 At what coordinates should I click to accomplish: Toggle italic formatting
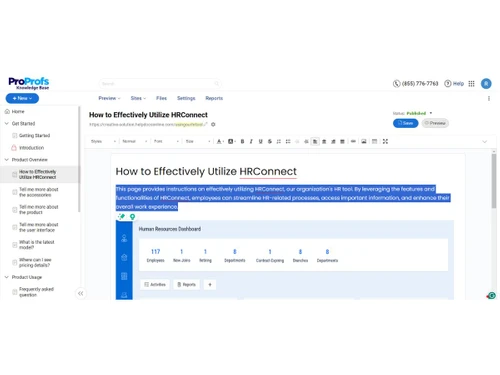pos(251,141)
